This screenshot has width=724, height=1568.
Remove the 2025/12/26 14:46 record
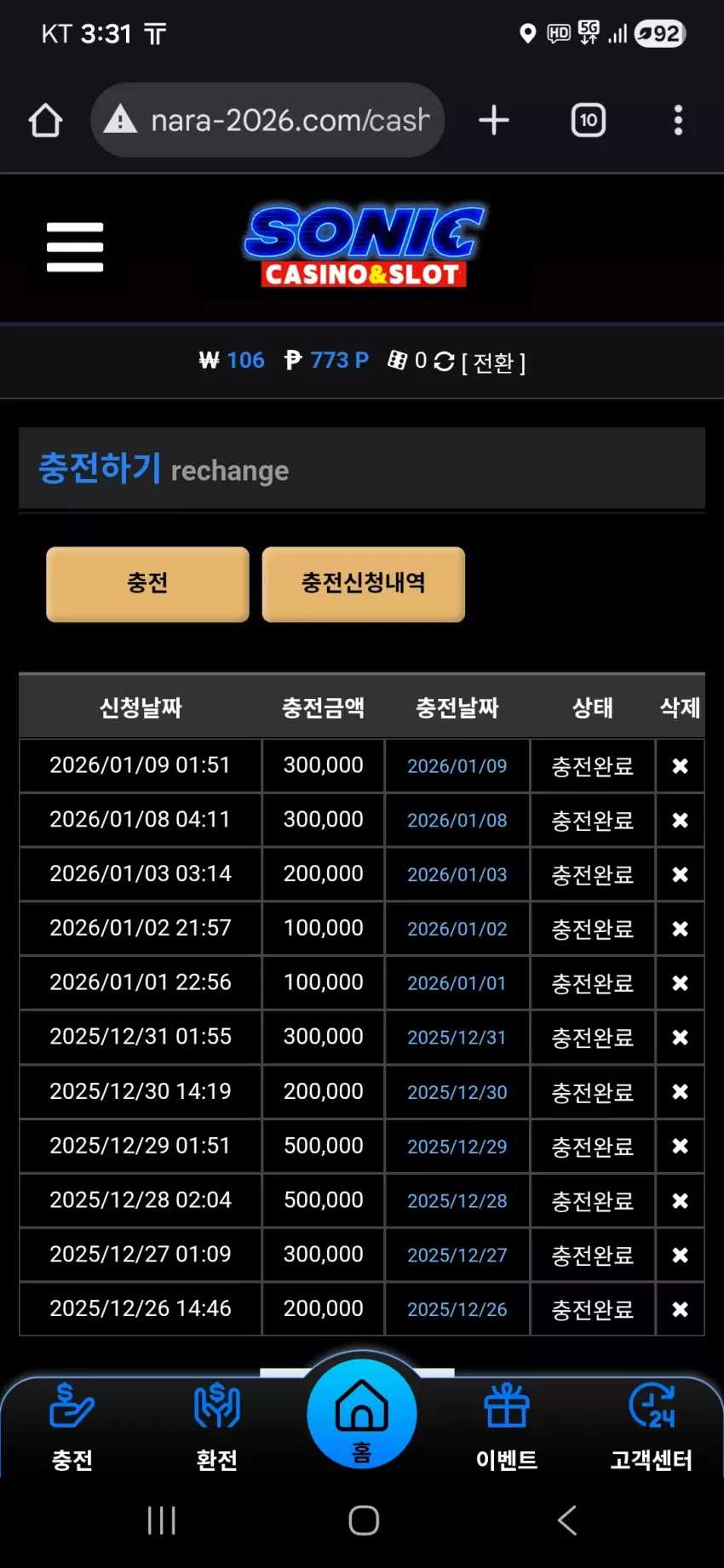pyautogui.click(x=680, y=1309)
